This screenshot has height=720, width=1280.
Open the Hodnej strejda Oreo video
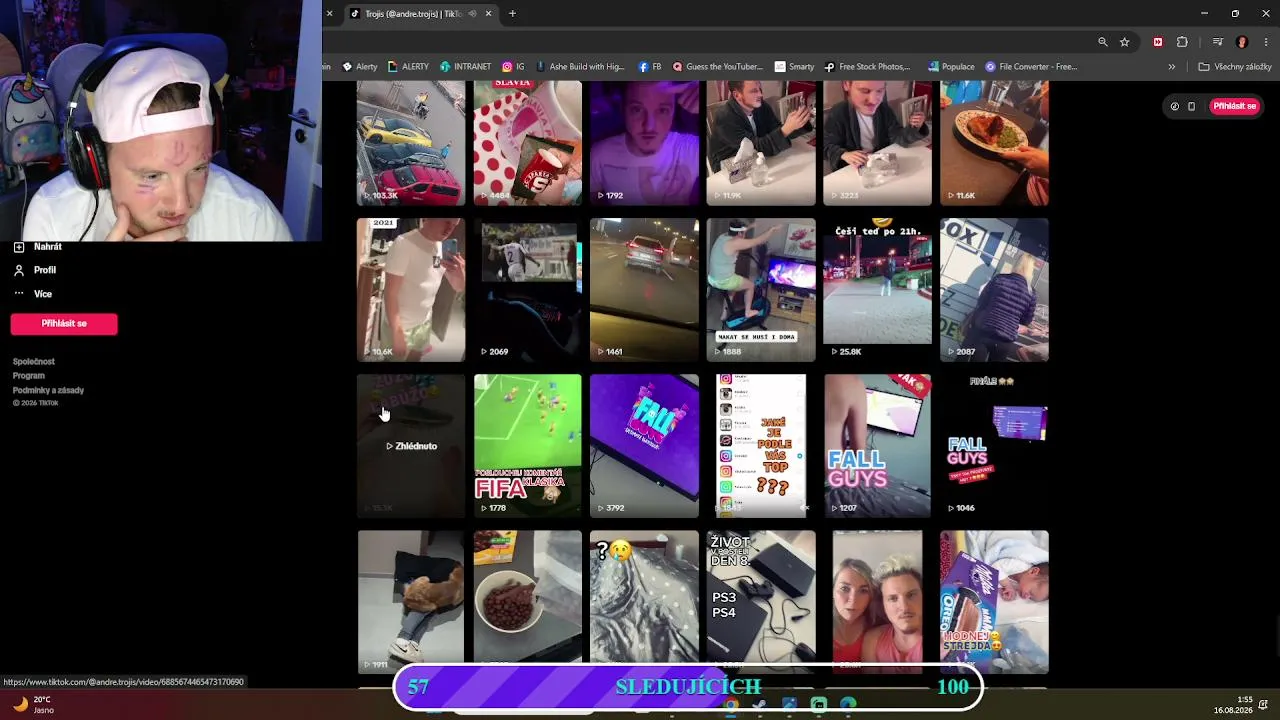pyautogui.click(x=994, y=602)
